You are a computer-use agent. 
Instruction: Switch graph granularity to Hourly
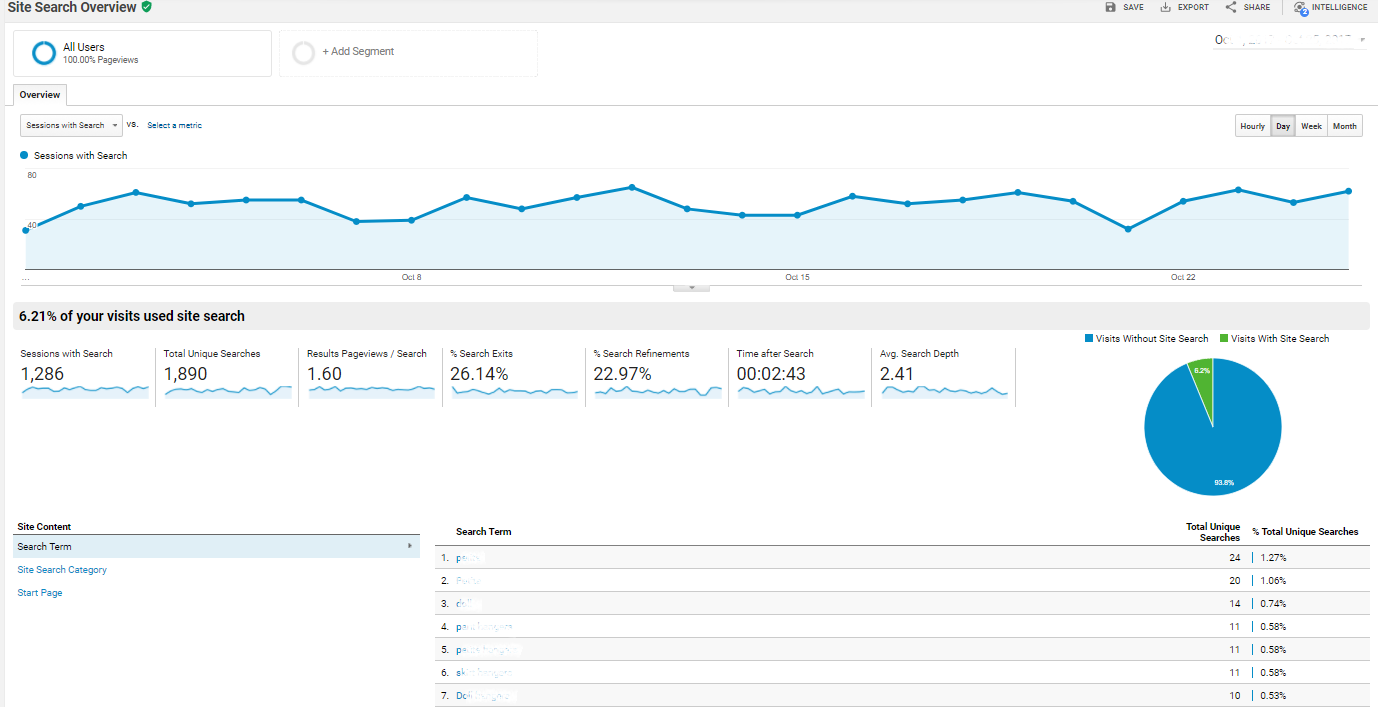(x=1252, y=125)
